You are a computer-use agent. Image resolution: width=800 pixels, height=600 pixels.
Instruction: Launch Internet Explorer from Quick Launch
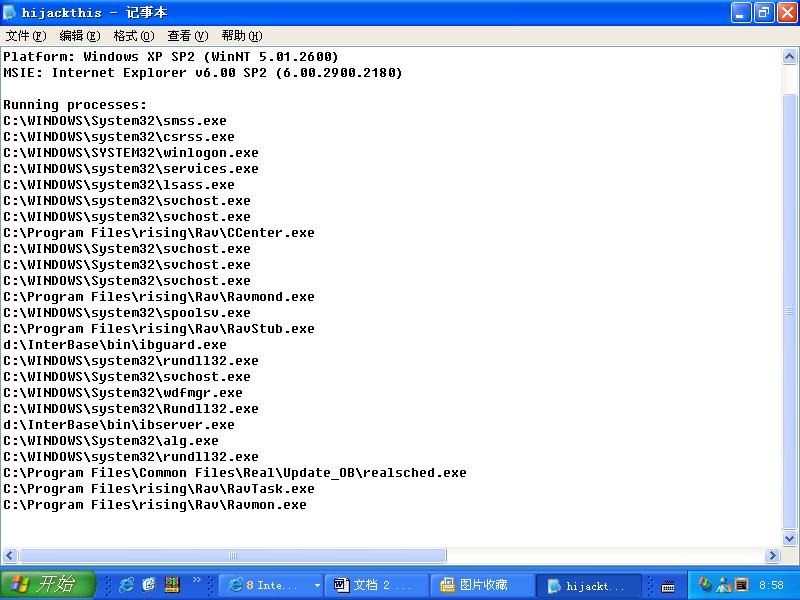tap(126, 585)
